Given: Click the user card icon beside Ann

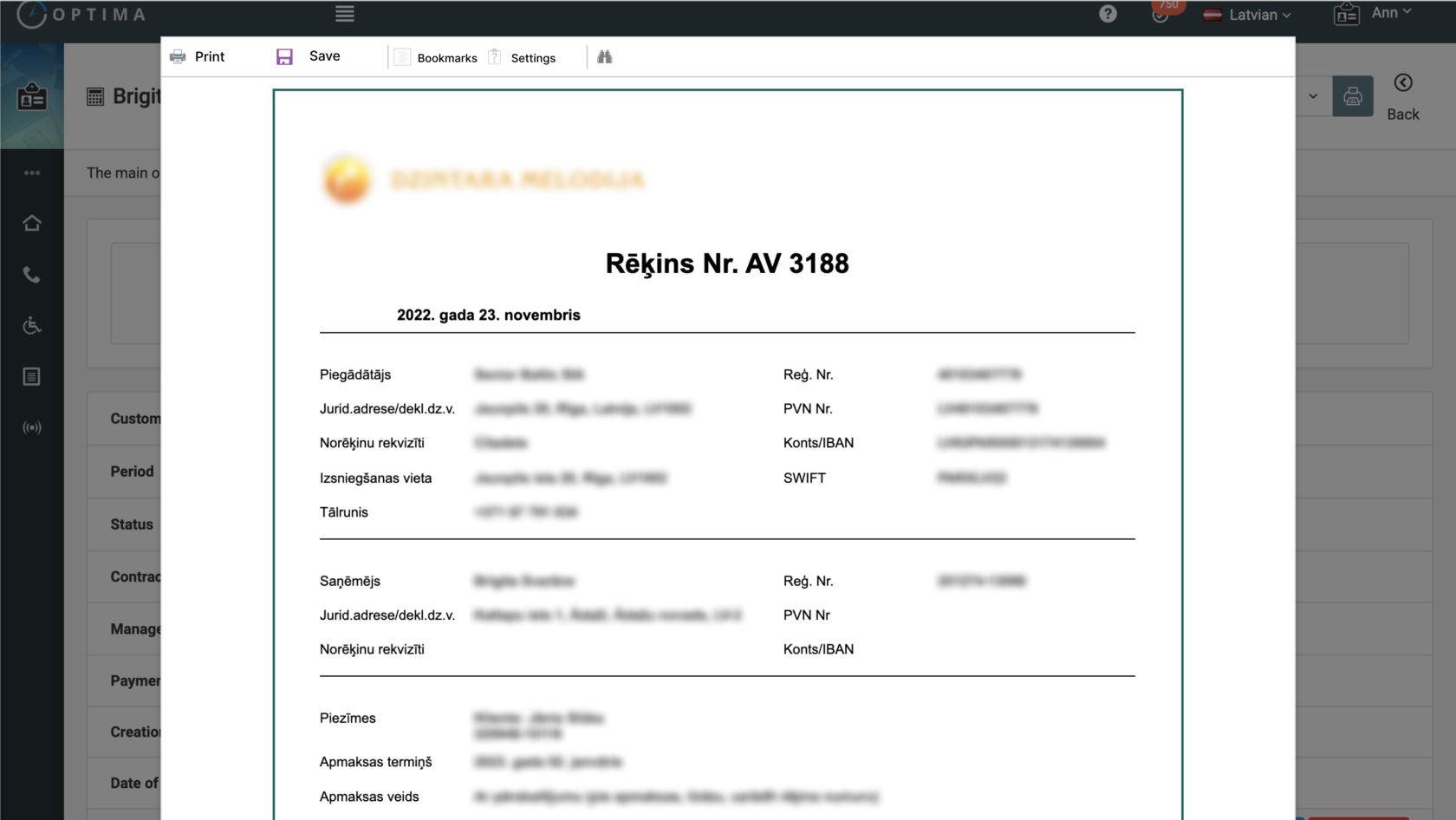Looking at the screenshot, I should (1347, 14).
